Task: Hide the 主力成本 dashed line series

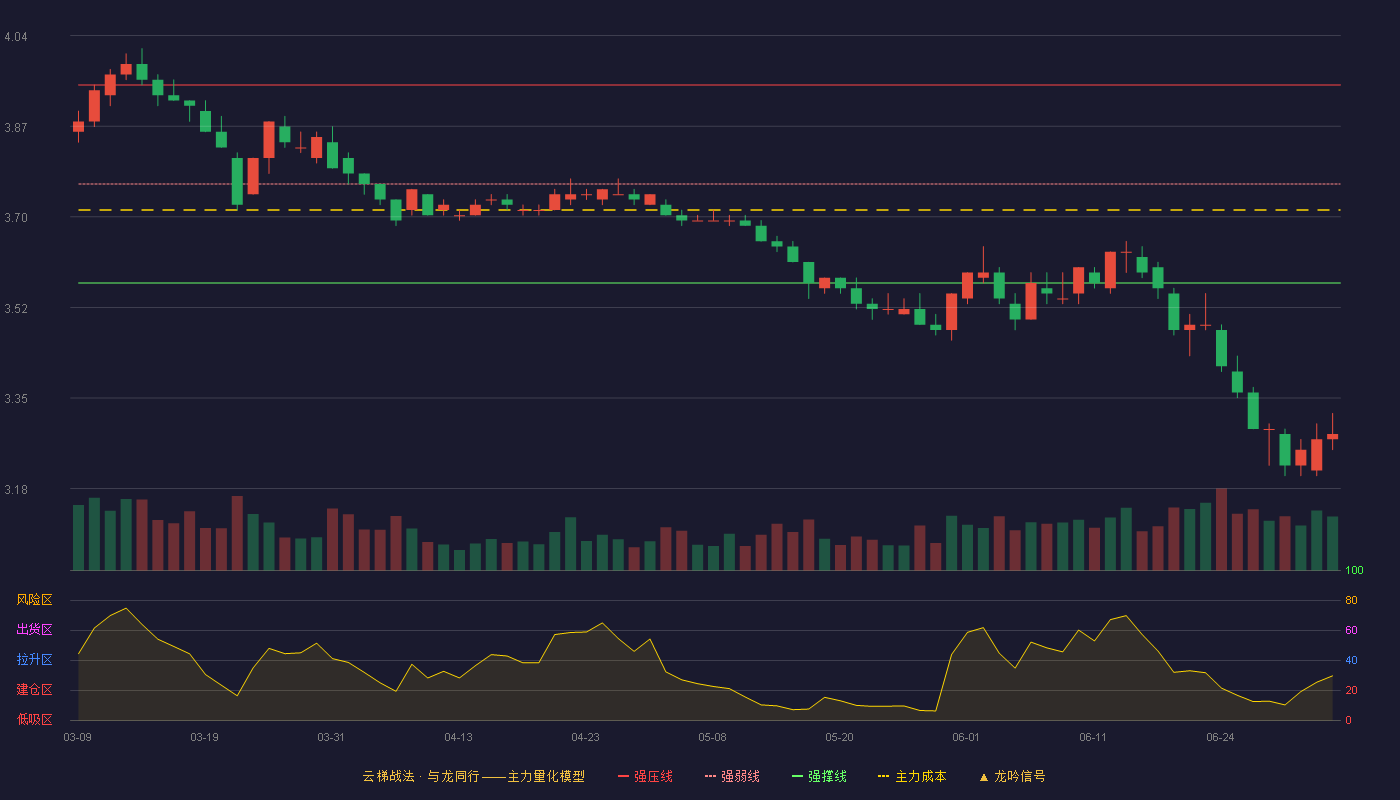Action: point(911,776)
